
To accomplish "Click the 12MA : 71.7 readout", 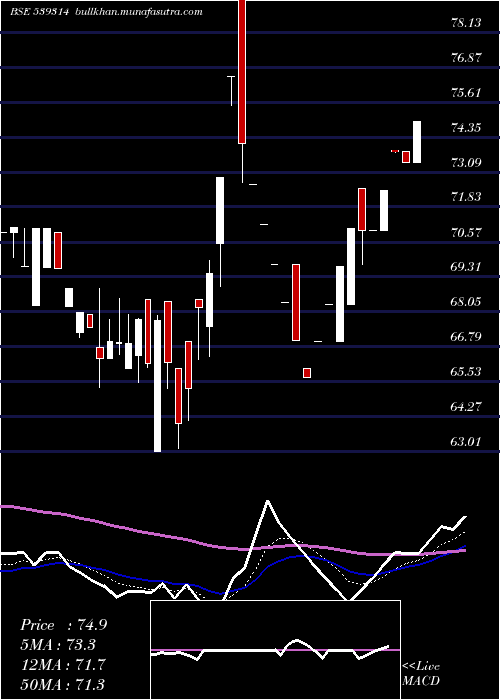I will tap(63, 664).
